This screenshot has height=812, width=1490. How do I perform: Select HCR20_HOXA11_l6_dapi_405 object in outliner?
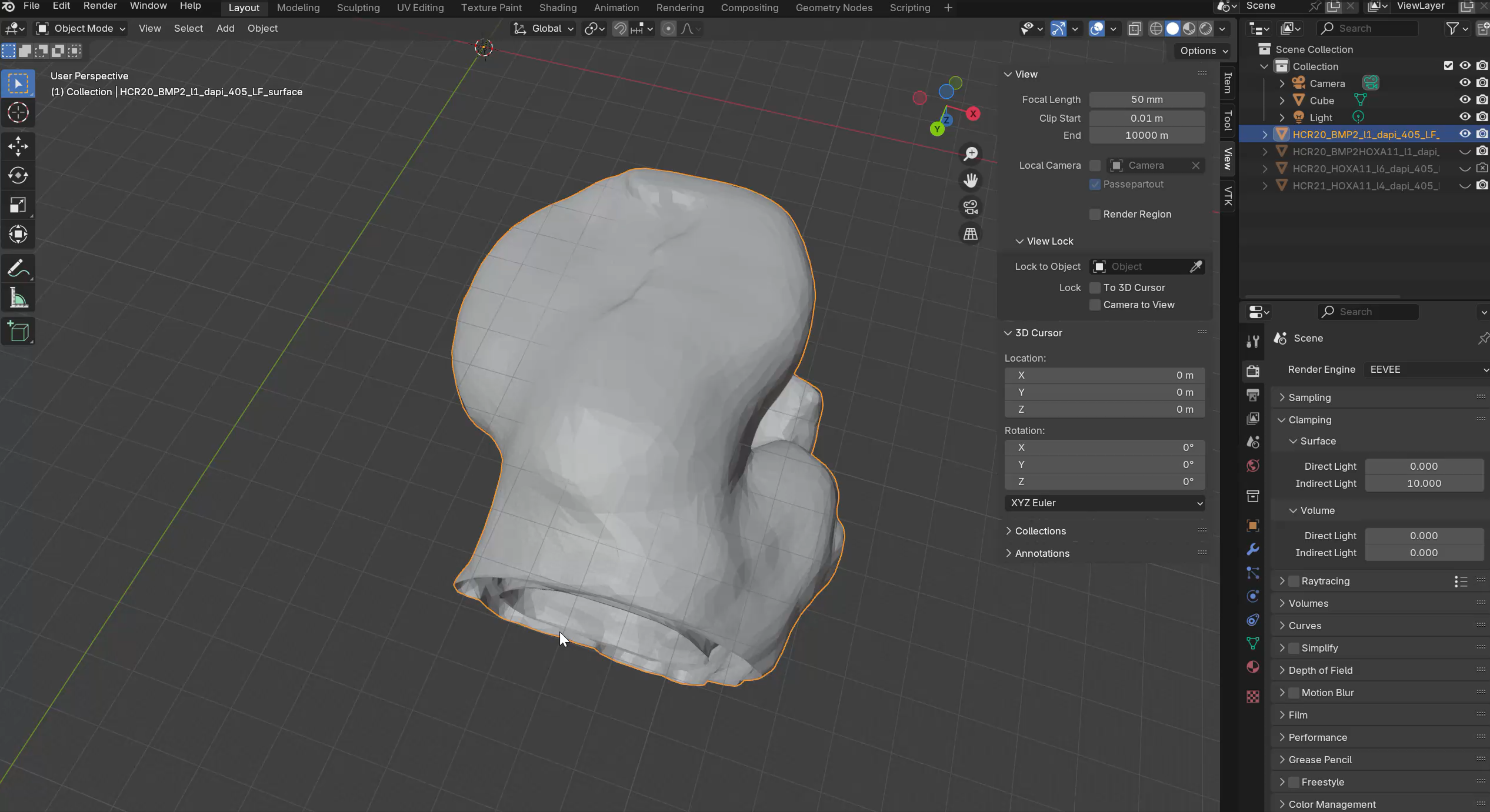pos(1366,169)
